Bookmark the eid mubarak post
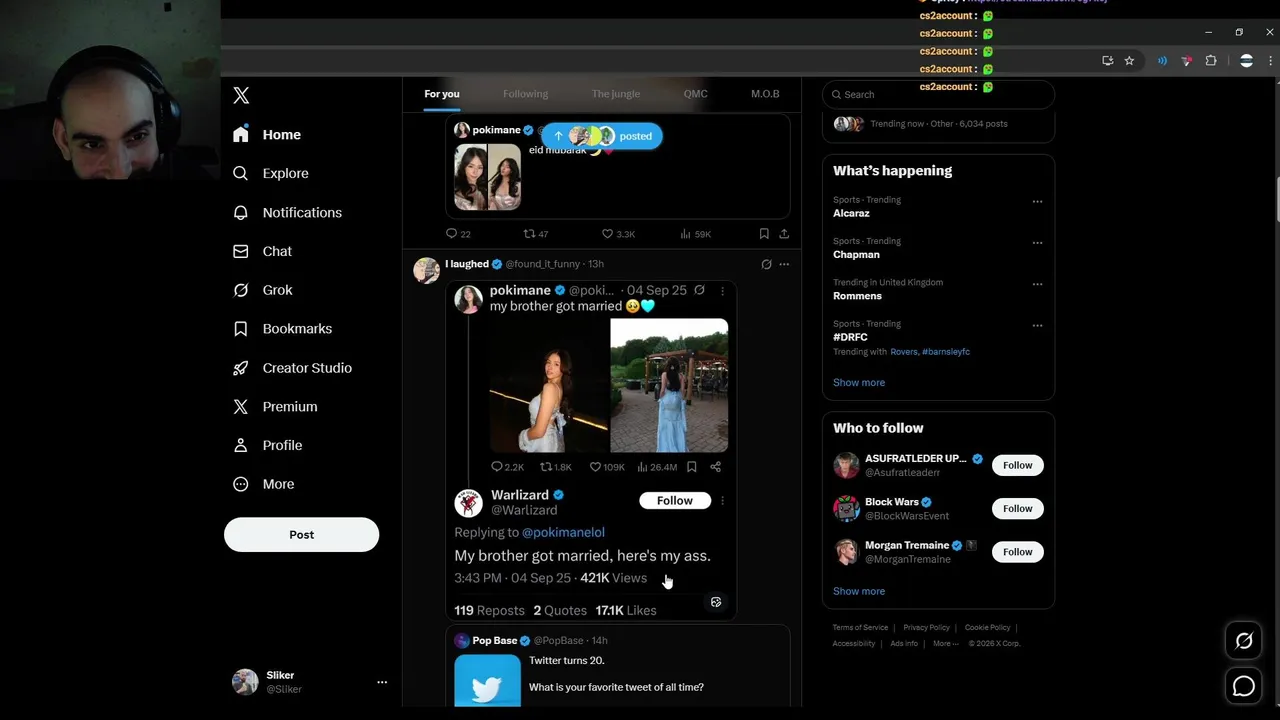Image resolution: width=1280 pixels, height=720 pixels. pos(764,234)
